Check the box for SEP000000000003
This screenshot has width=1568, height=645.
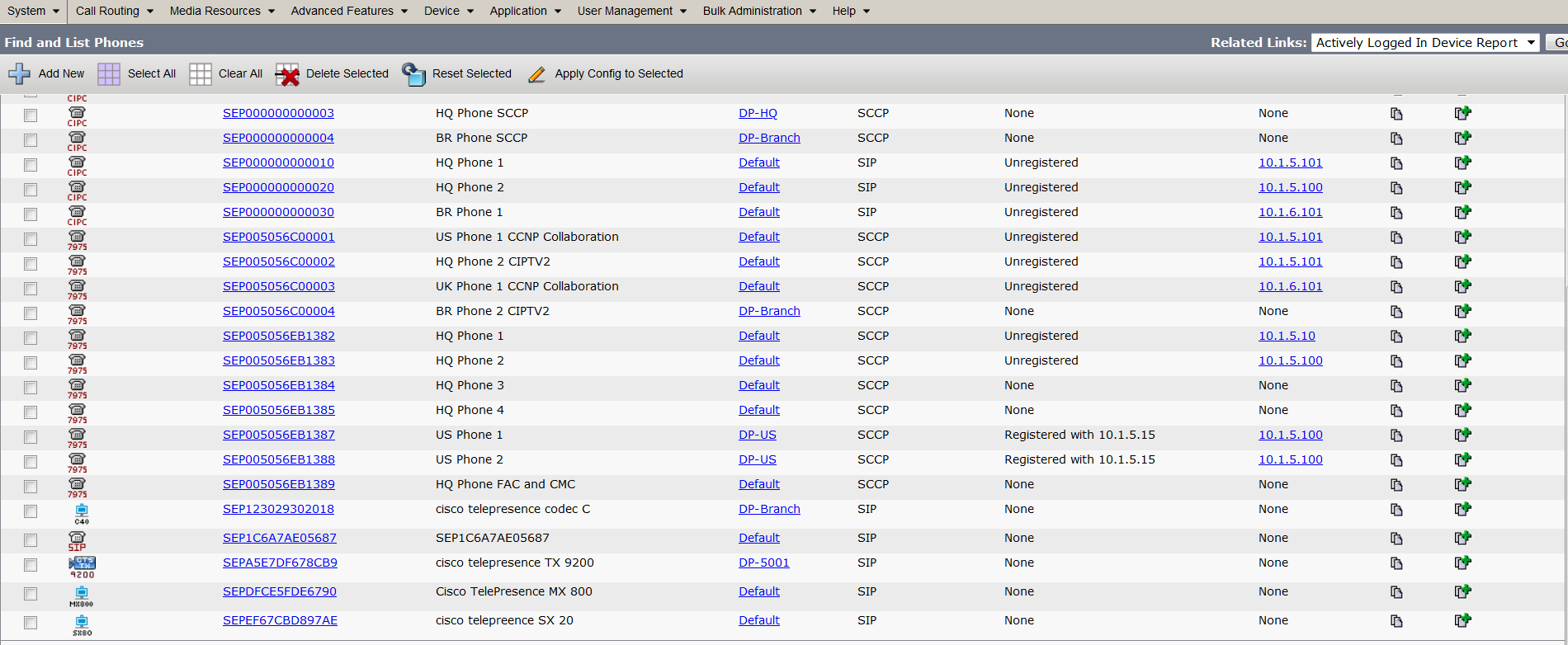tap(31, 115)
